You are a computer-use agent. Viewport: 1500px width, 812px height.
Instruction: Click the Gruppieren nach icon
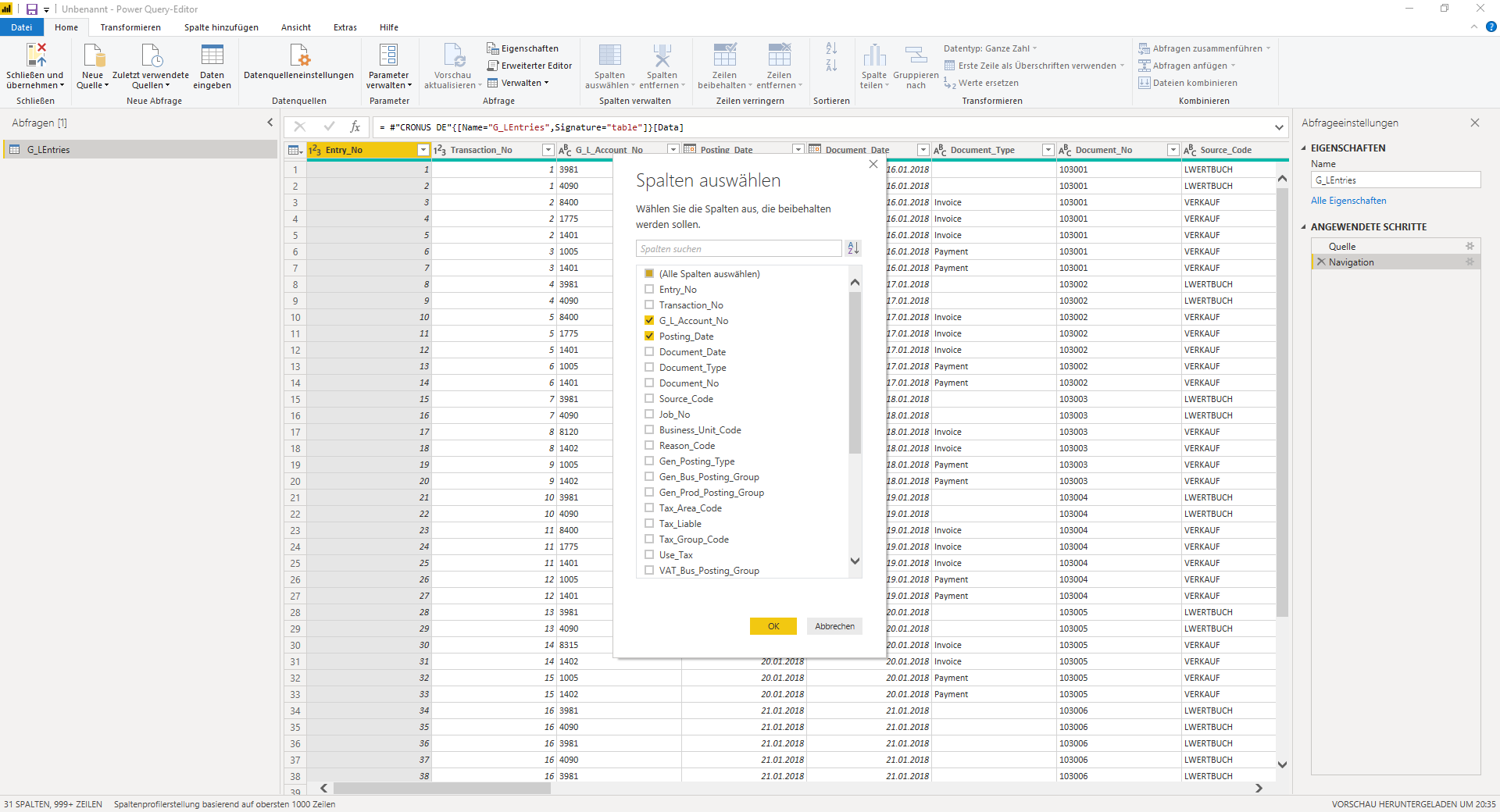[x=916, y=55]
